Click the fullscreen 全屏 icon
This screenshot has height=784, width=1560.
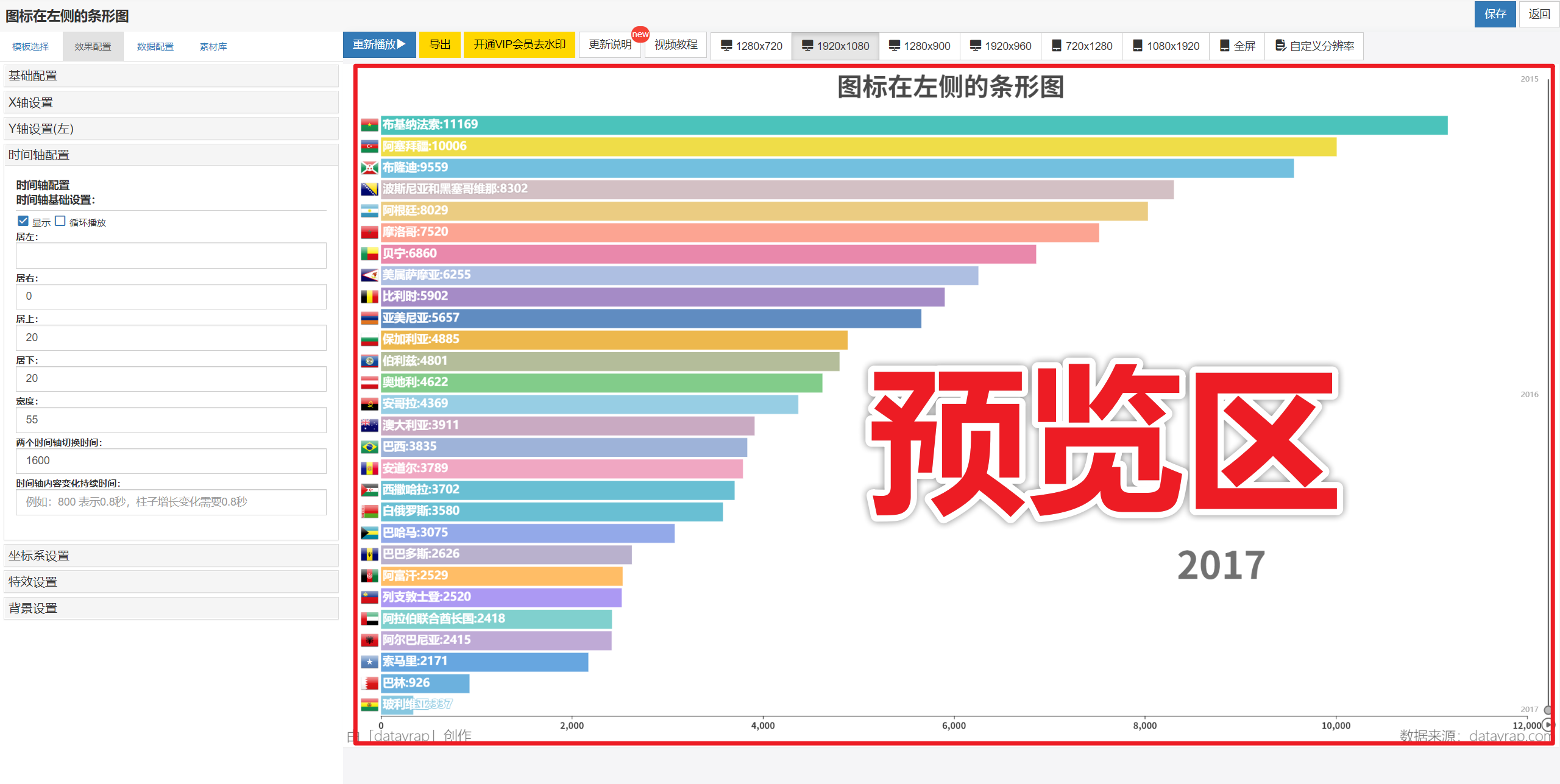coord(1224,46)
